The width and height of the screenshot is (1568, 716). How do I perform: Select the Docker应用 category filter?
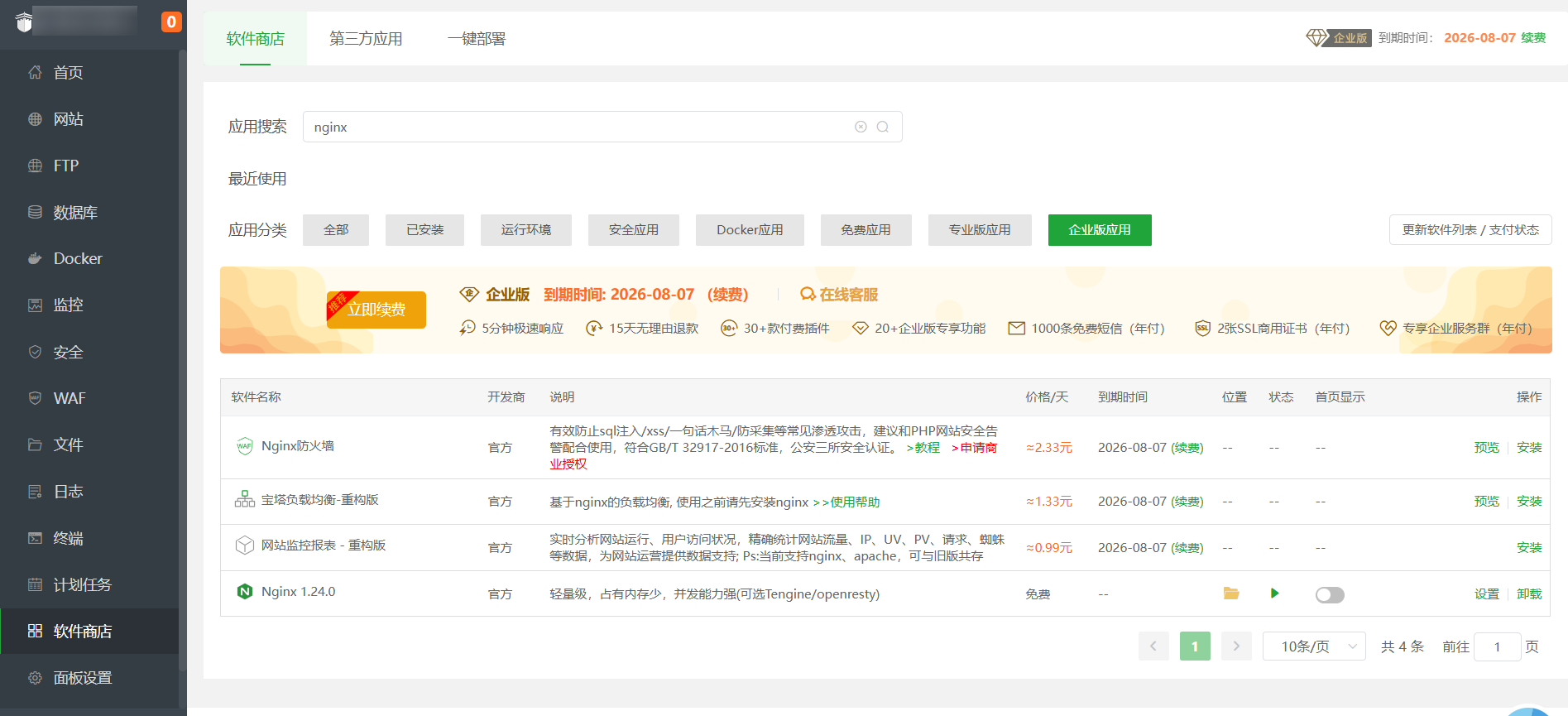click(x=750, y=230)
